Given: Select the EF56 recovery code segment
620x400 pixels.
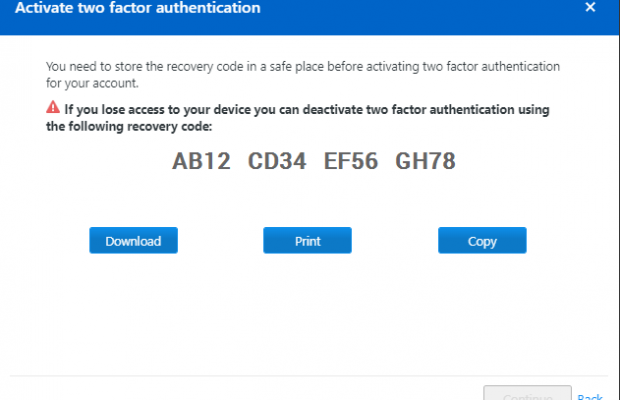Looking at the screenshot, I should tap(351, 161).
